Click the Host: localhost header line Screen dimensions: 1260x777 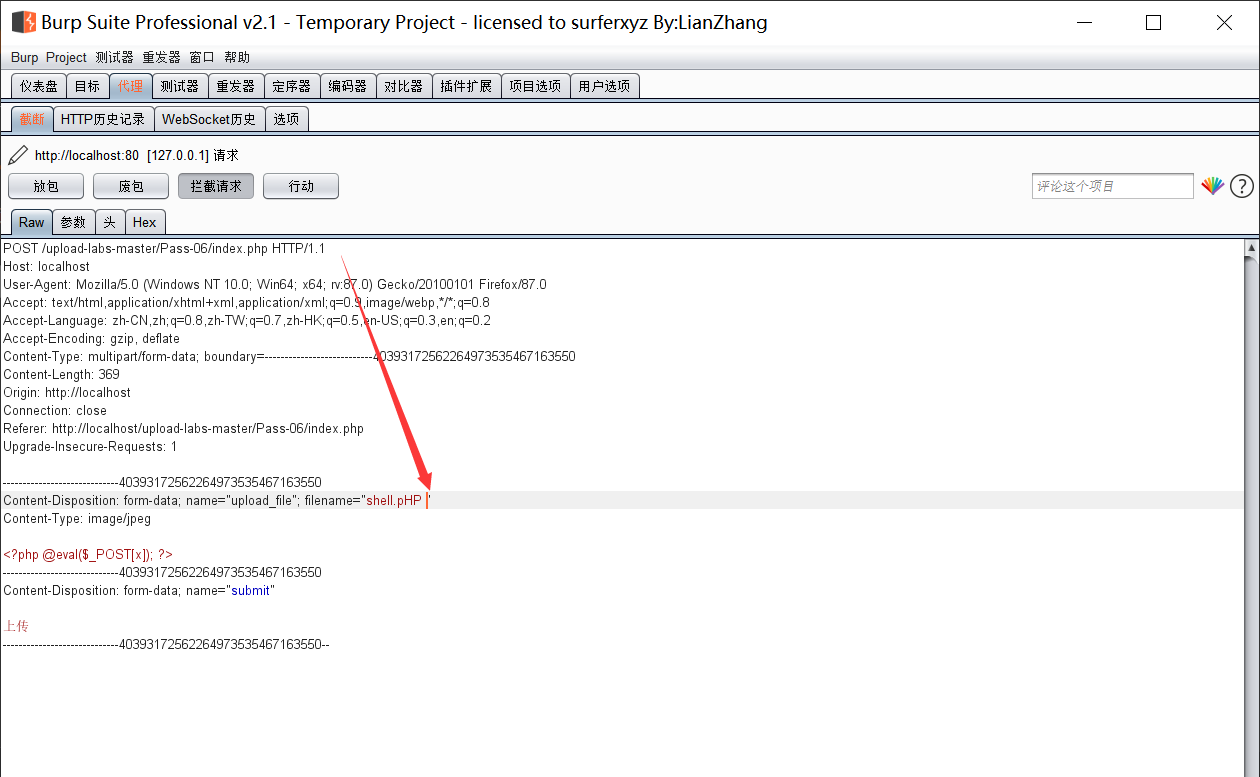46,266
